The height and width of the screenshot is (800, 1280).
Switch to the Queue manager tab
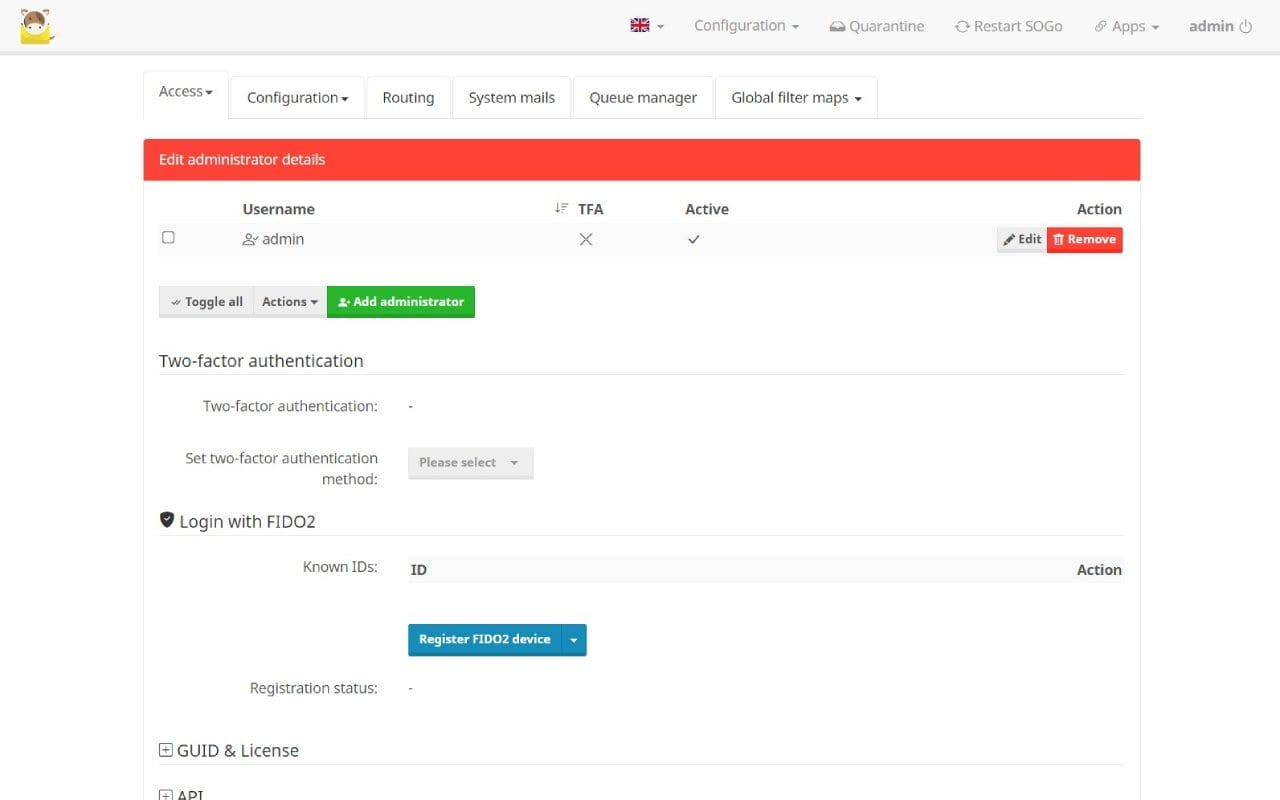(642, 97)
